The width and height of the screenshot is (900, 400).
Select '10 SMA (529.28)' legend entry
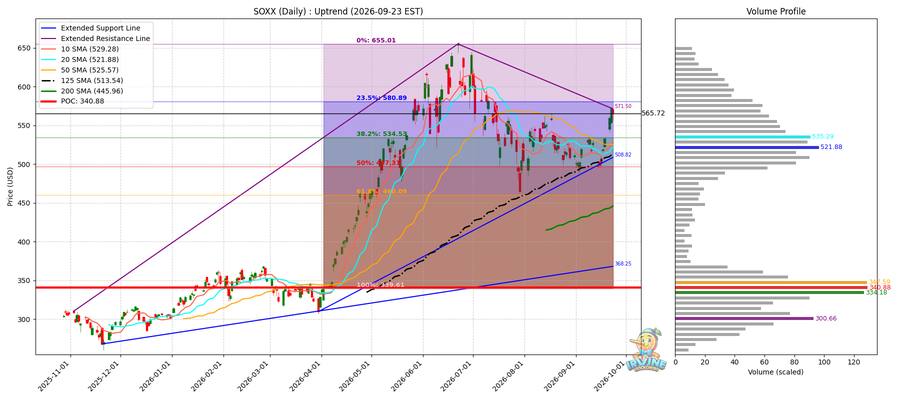[x=83, y=49]
